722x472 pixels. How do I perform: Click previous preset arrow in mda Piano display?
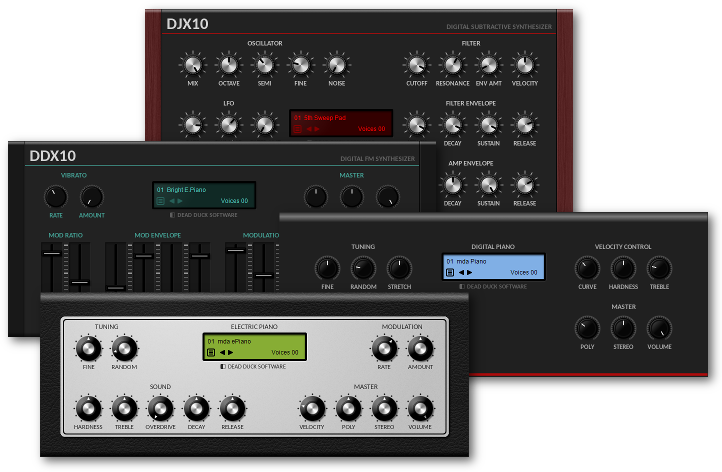461,273
